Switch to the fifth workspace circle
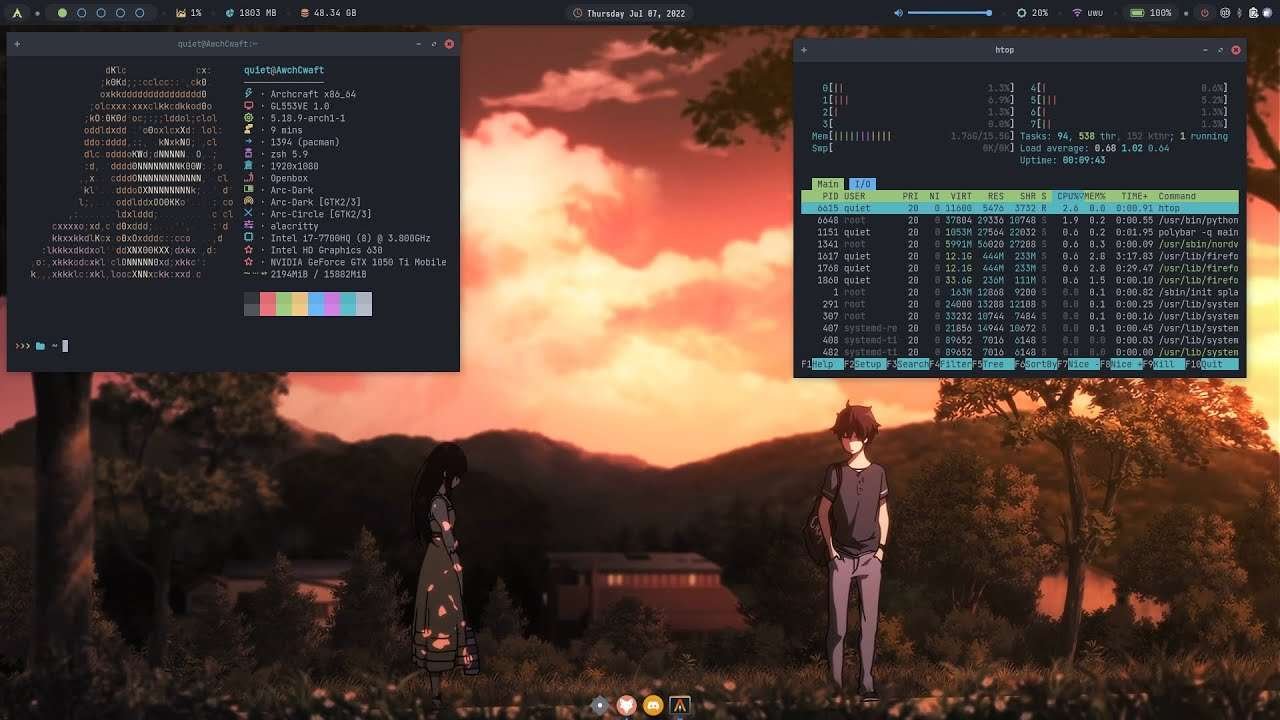 click(x=140, y=13)
